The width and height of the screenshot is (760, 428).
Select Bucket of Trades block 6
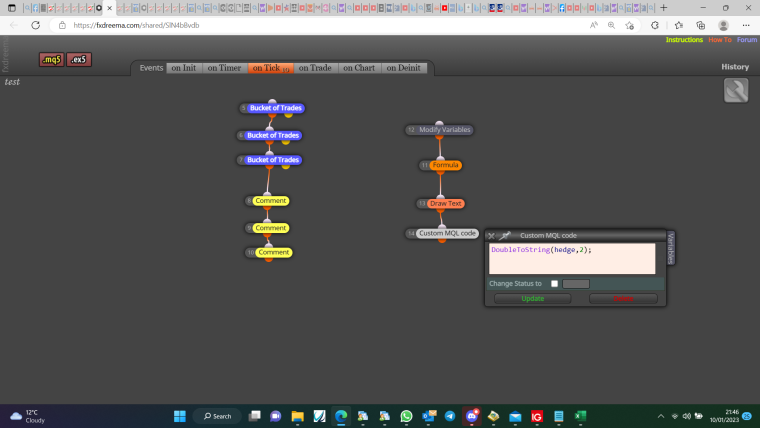[272, 135]
